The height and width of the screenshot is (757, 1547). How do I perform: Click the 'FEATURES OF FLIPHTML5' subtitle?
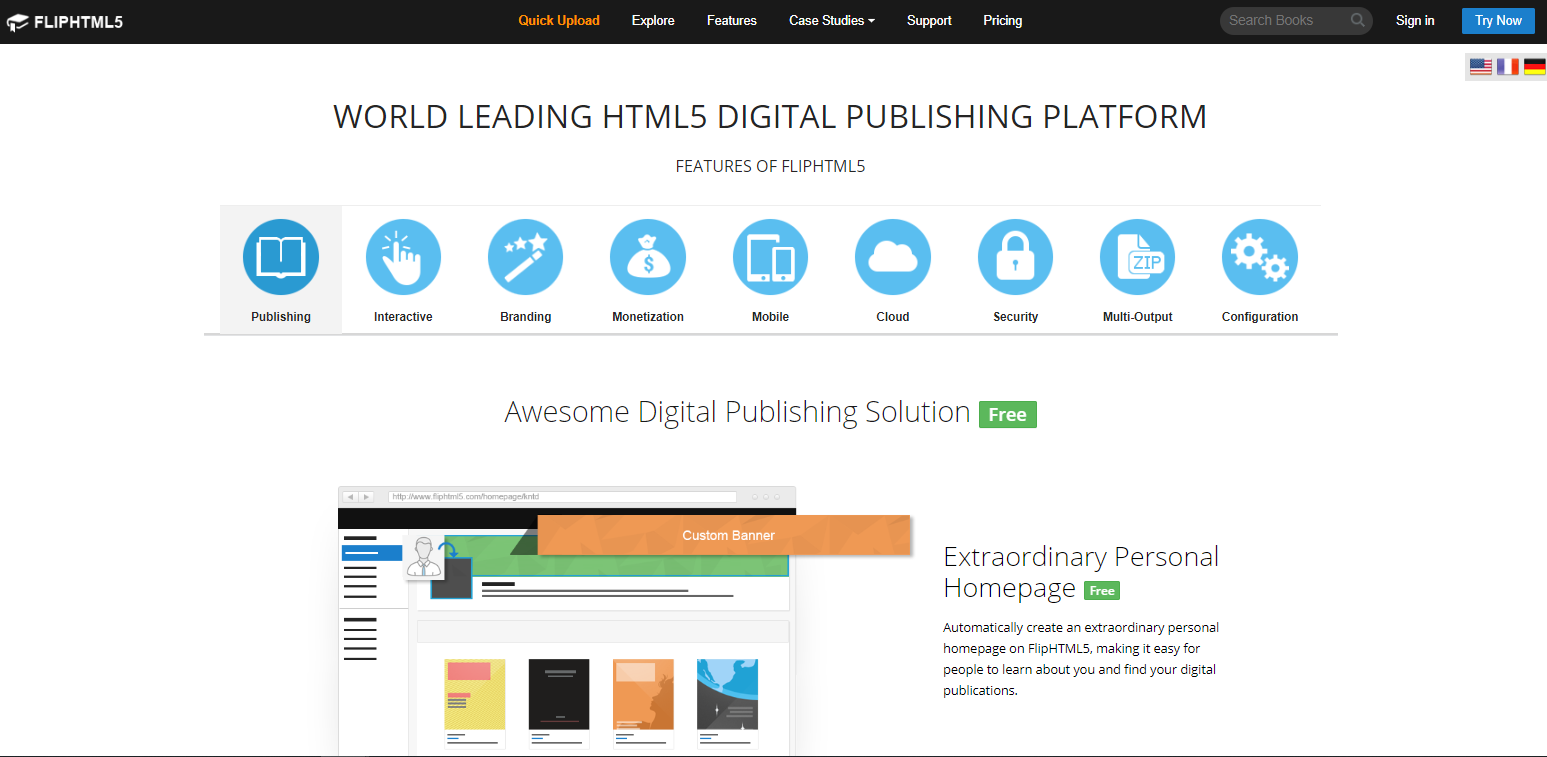tap(770, 167)
